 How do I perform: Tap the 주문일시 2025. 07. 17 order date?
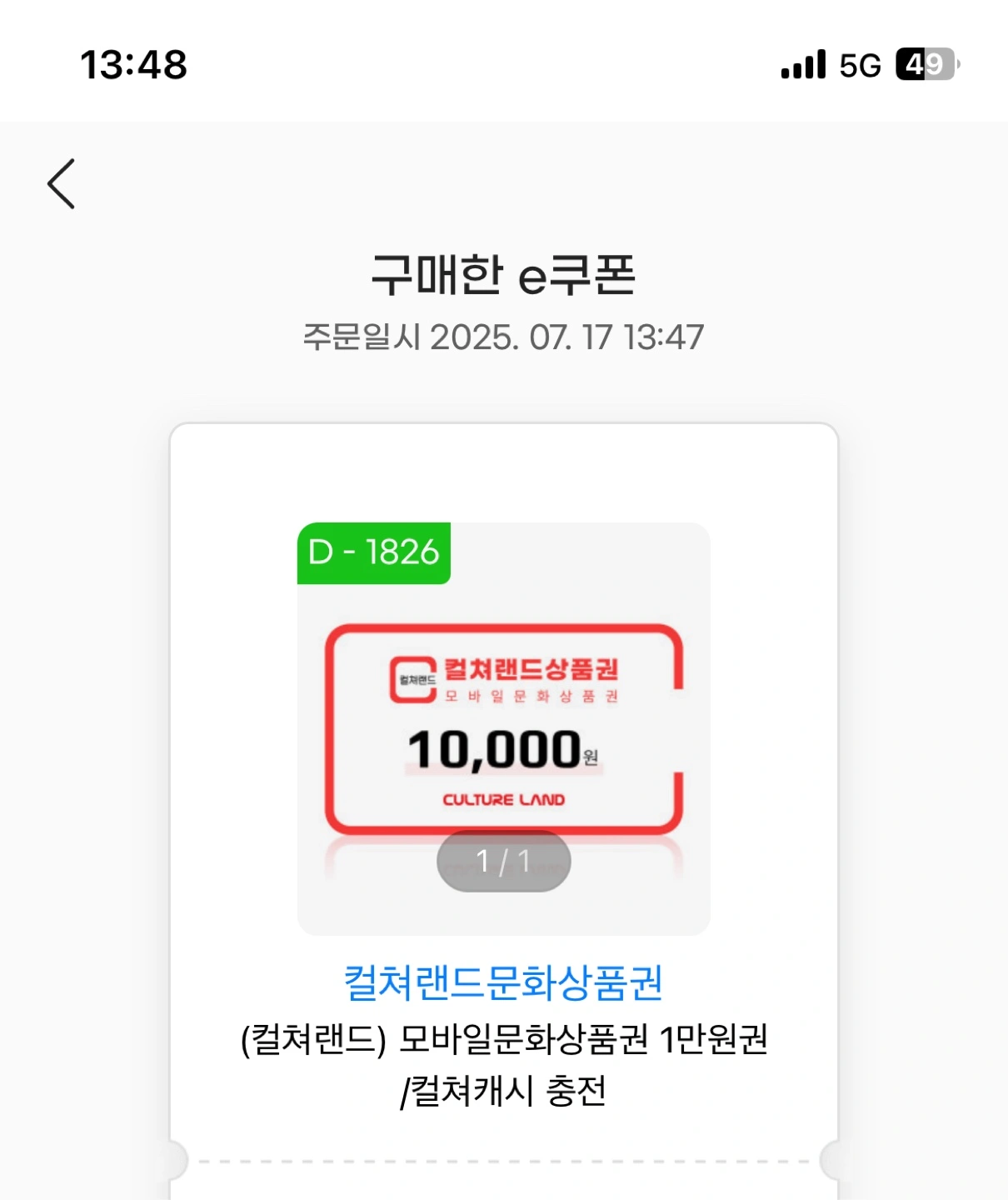(503, 337)
